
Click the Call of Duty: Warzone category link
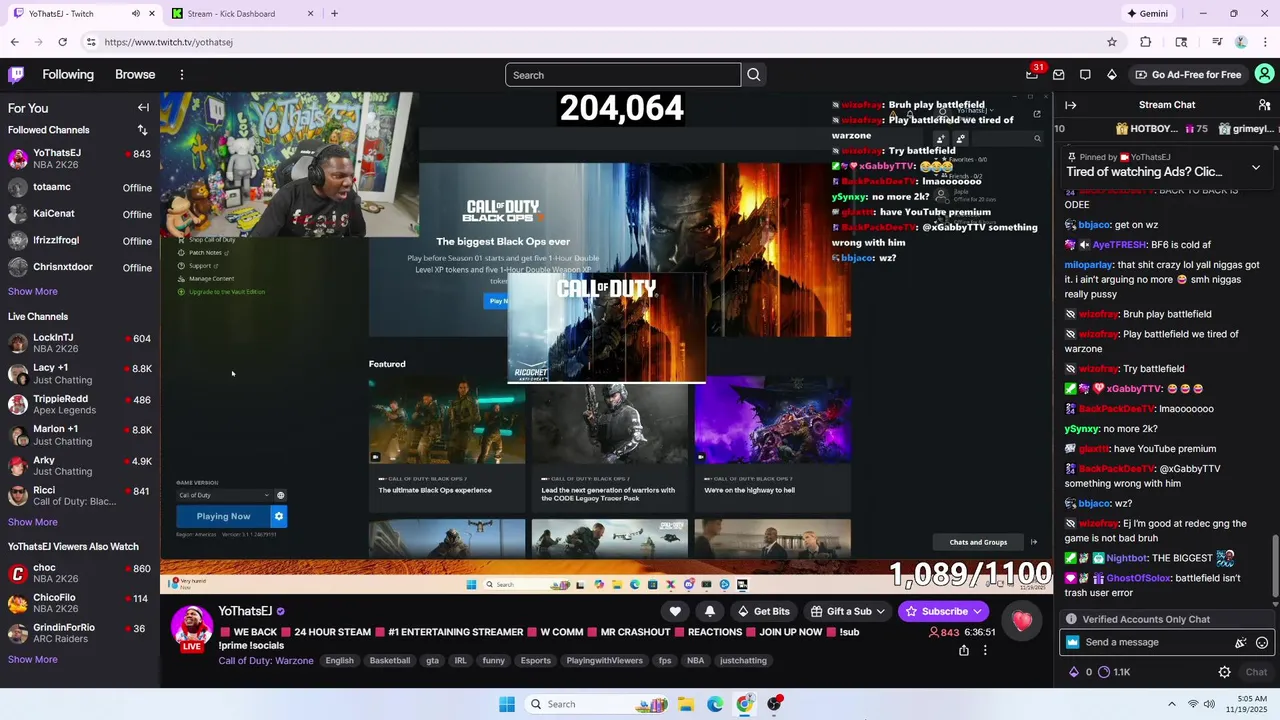pos(266,661)
